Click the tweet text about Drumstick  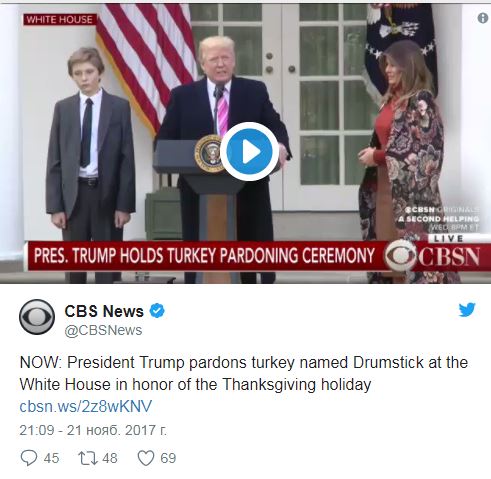244,373
